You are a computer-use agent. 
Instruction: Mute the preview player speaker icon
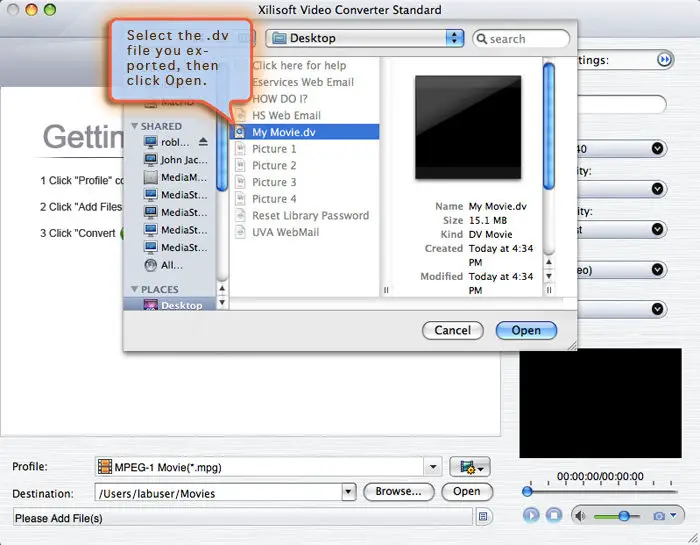pyautogui.click(x=580, y=516)
